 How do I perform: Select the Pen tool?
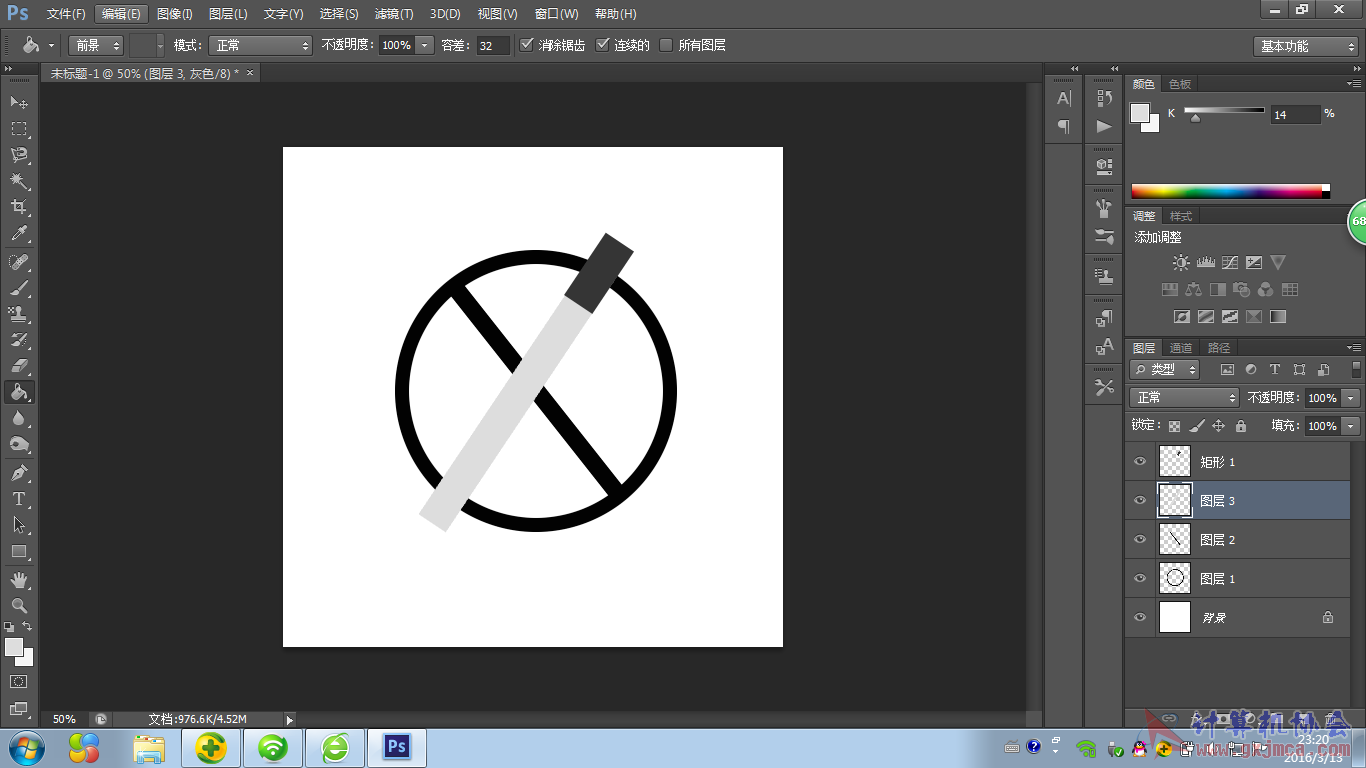tap(19, 473)
